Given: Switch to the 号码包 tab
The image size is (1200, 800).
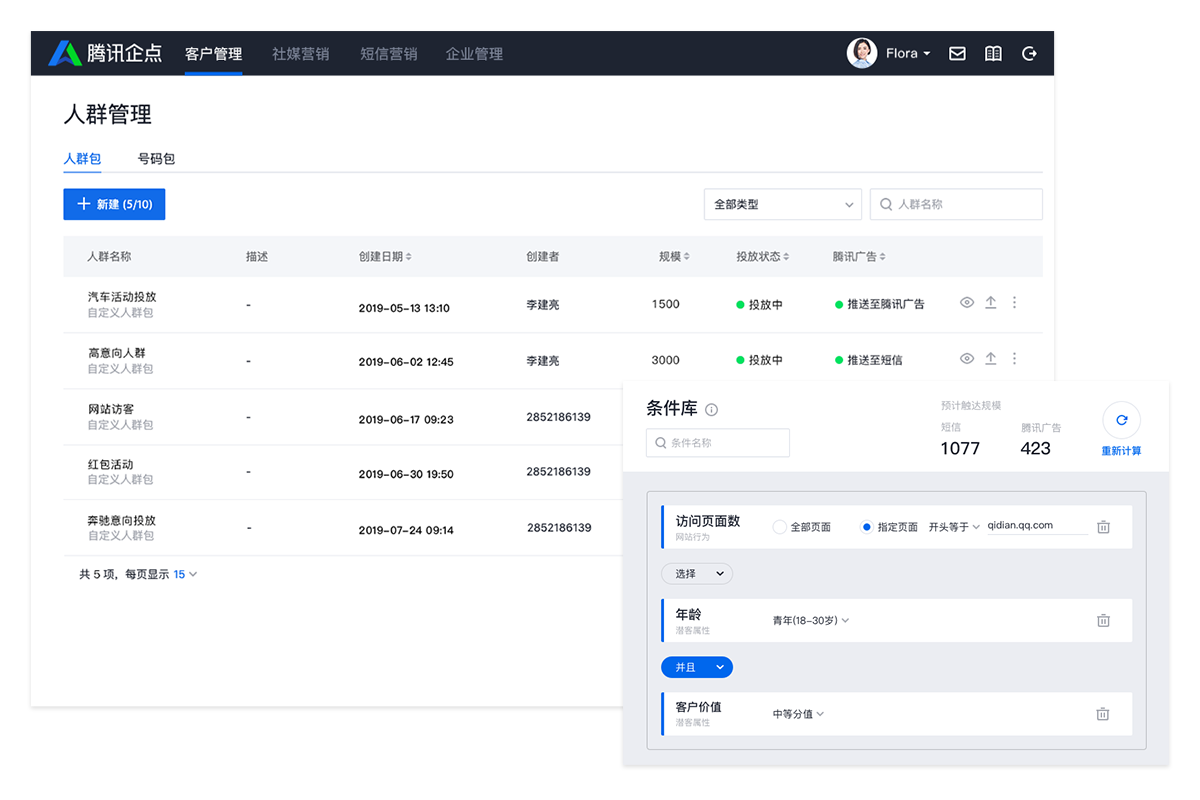Looking at the screenshot, I should pyautogui.click(x=156, y=159).
